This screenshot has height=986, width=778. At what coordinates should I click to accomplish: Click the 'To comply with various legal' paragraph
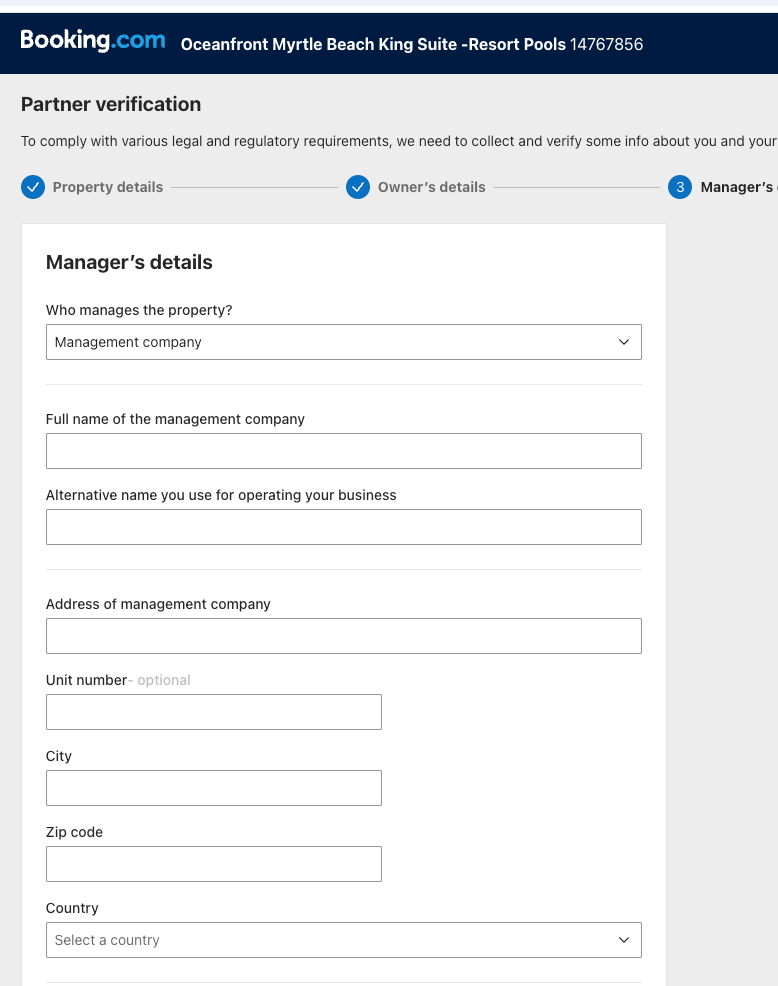(x=399, y=141)
